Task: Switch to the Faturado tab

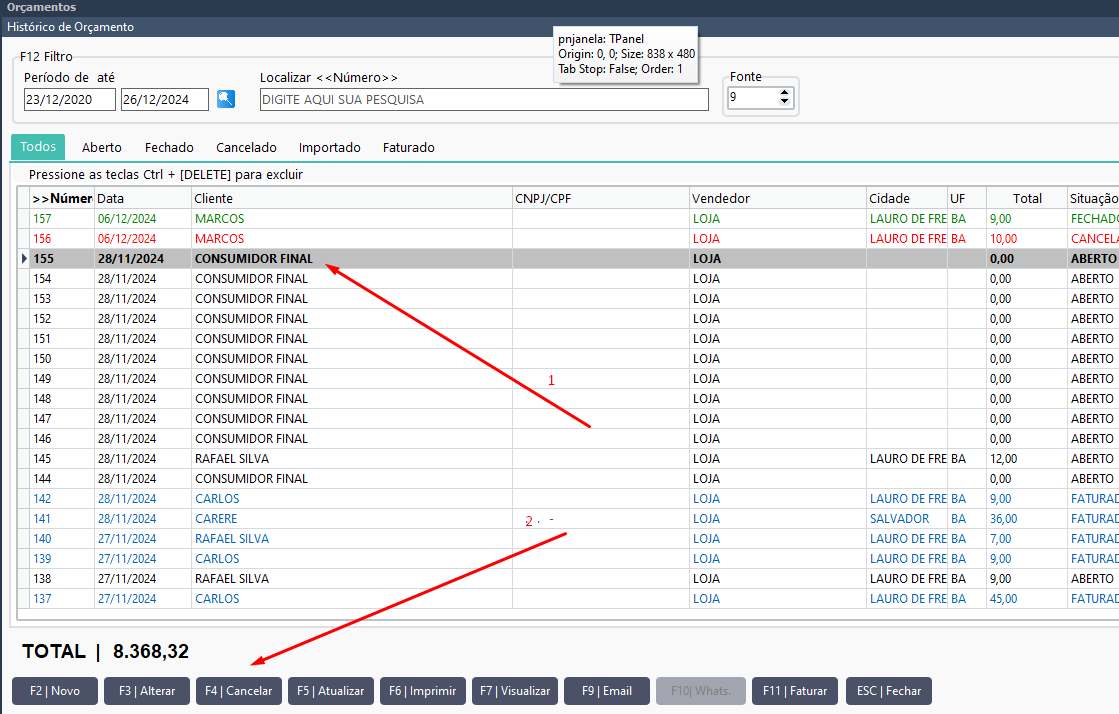Action: click(408, 147)
